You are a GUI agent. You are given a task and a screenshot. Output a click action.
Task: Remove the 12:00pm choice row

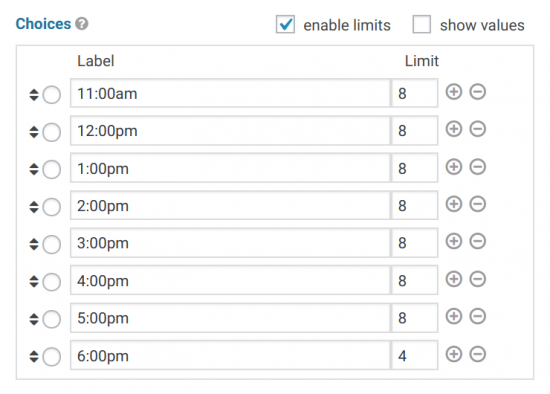478,129
